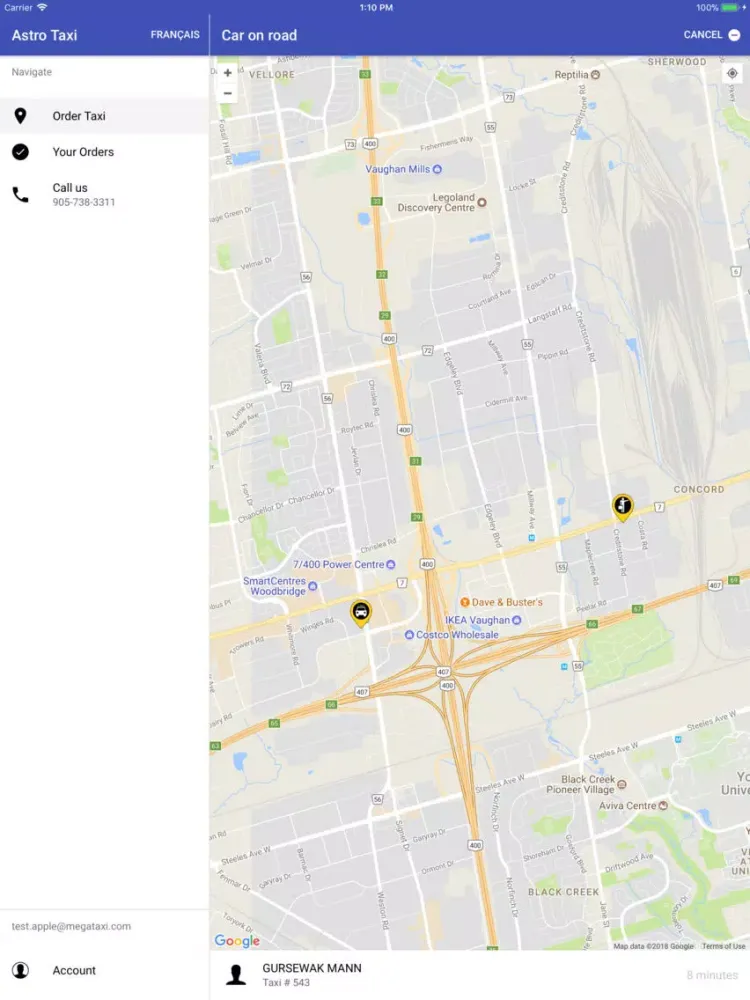
Task: Click the VELLORE area label
Action: click(272, 75)
